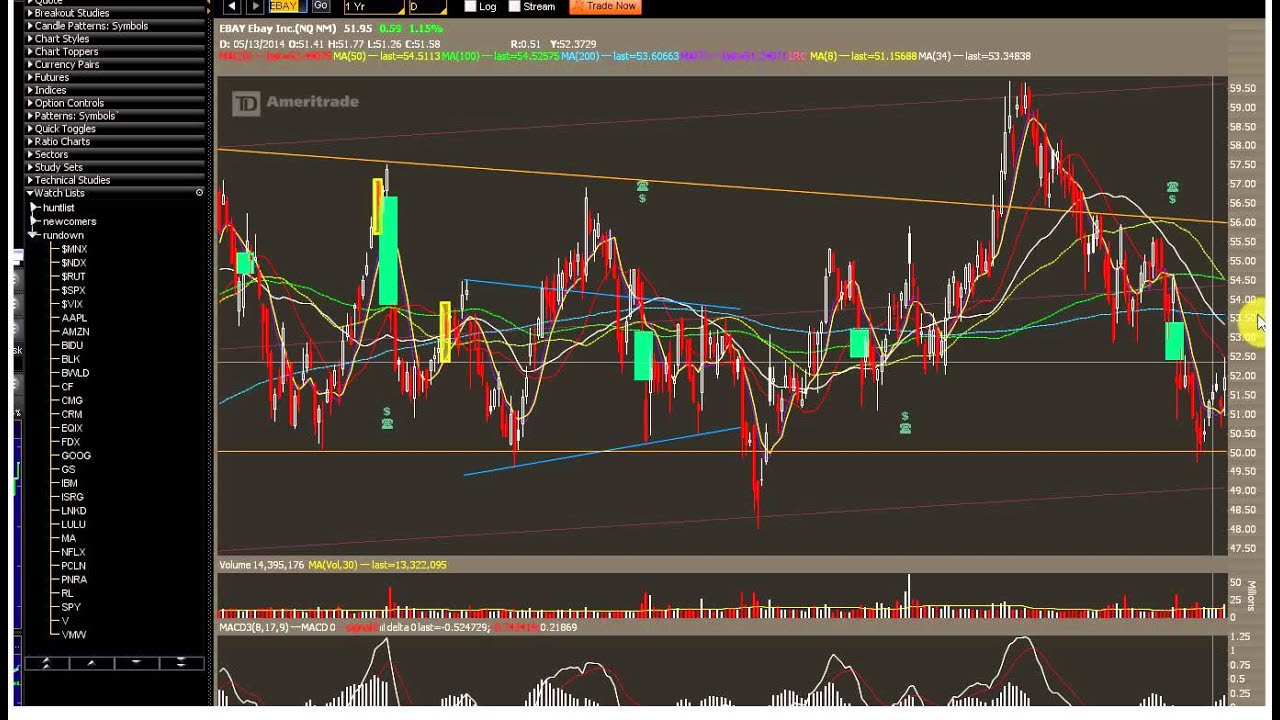The height and width of the screenshot is (720, 1280).
Task: Select $MNX in the rundown list
Action: (74, 249)
